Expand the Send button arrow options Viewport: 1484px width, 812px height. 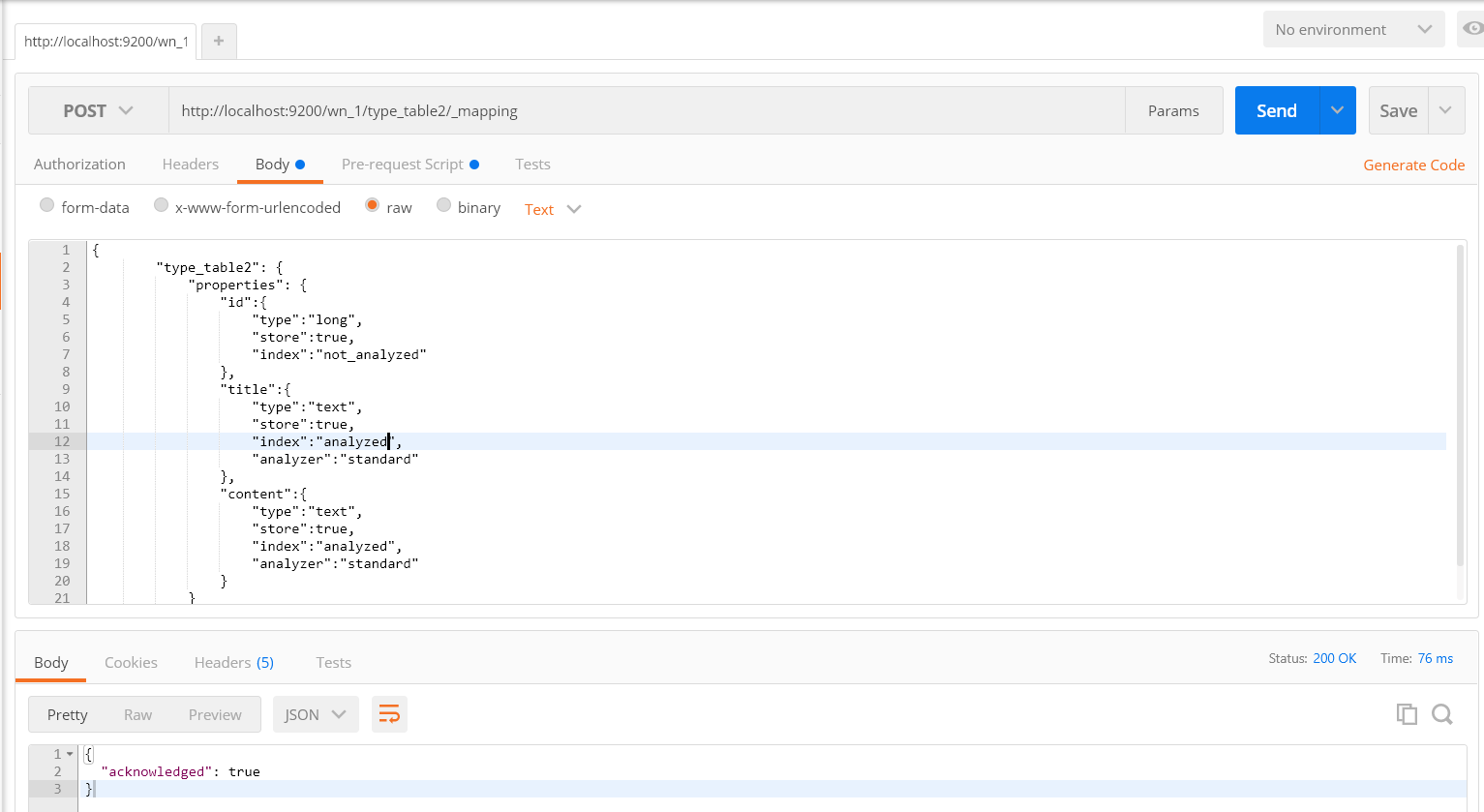click(x=1337, y=110)
